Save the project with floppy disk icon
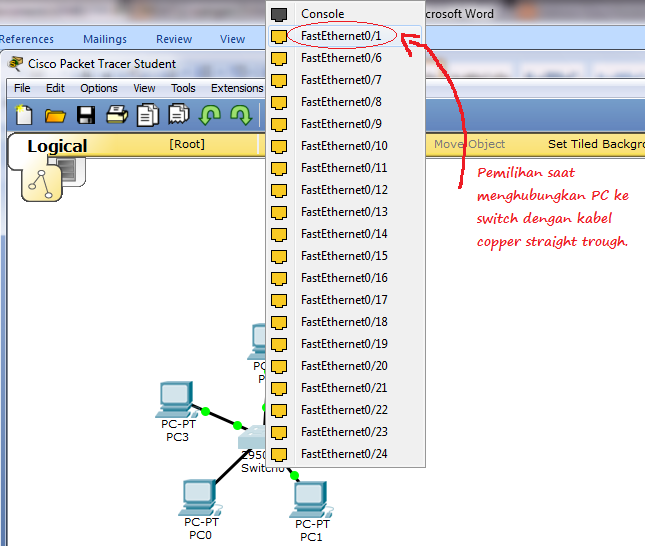Viewport: 645px width, 546px height. [86, 115]
